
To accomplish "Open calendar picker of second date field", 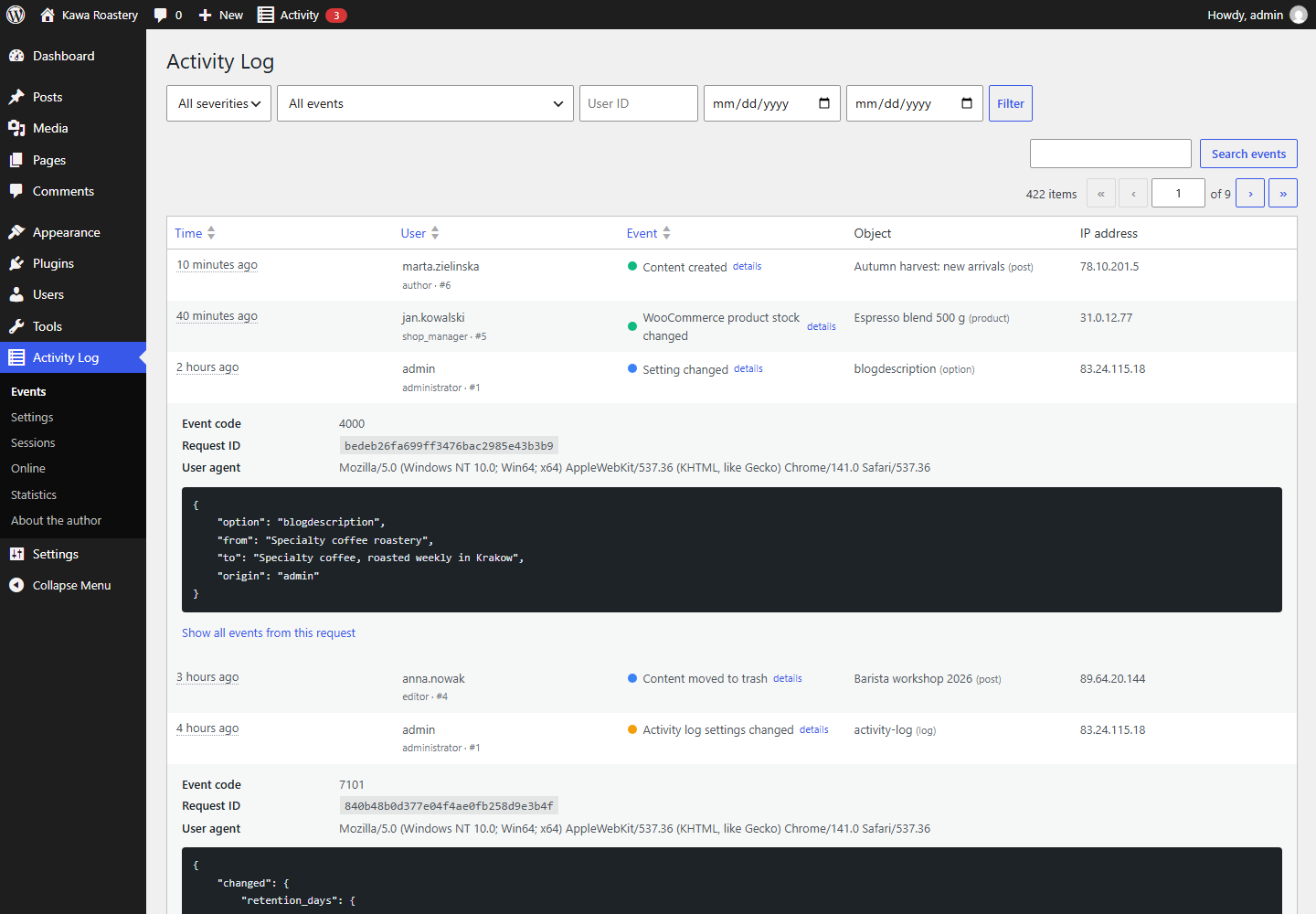I will [x=967, y=103].
